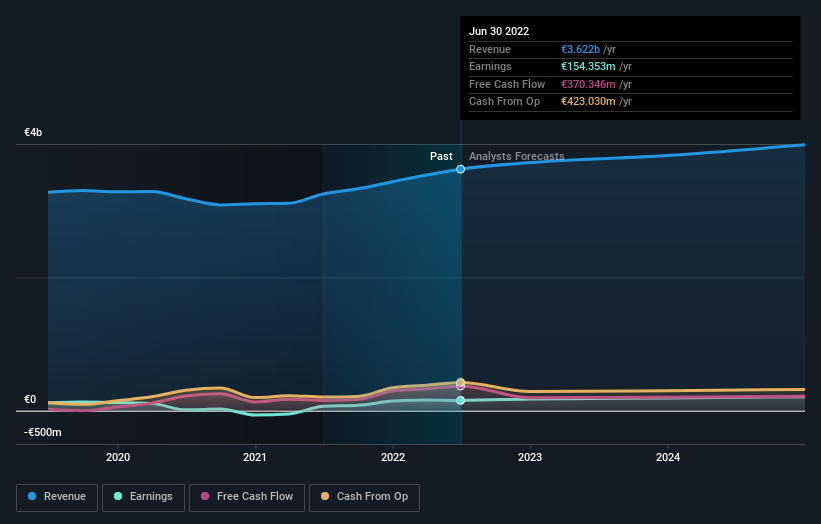Toggle the Free Cash Flow legend button
This screenshot has width=821, height=524.
[247, 497]
